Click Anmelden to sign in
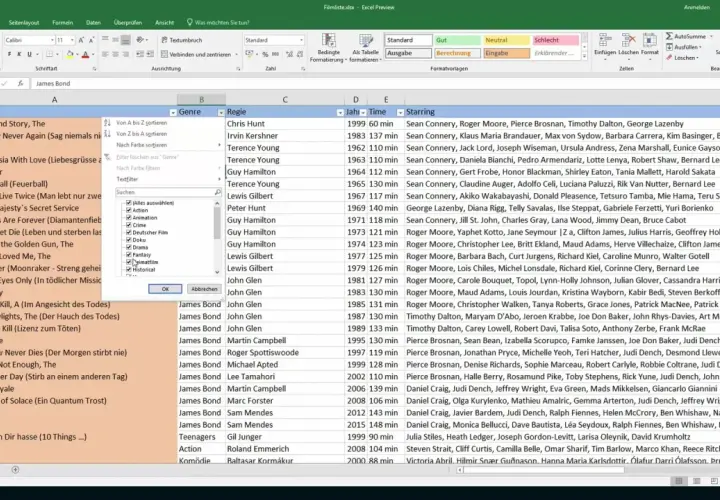 pos(697,7)
